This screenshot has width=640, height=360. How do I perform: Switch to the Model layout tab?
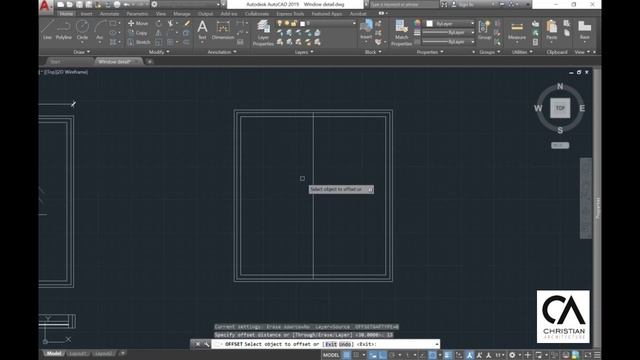pos(53,353)
